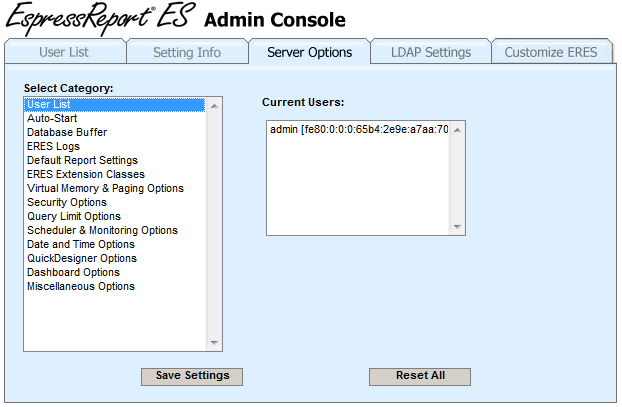The width and height of the screenshot is (622, 407).
Task: Select Dashboard Options category
Action: click(115, 272)
